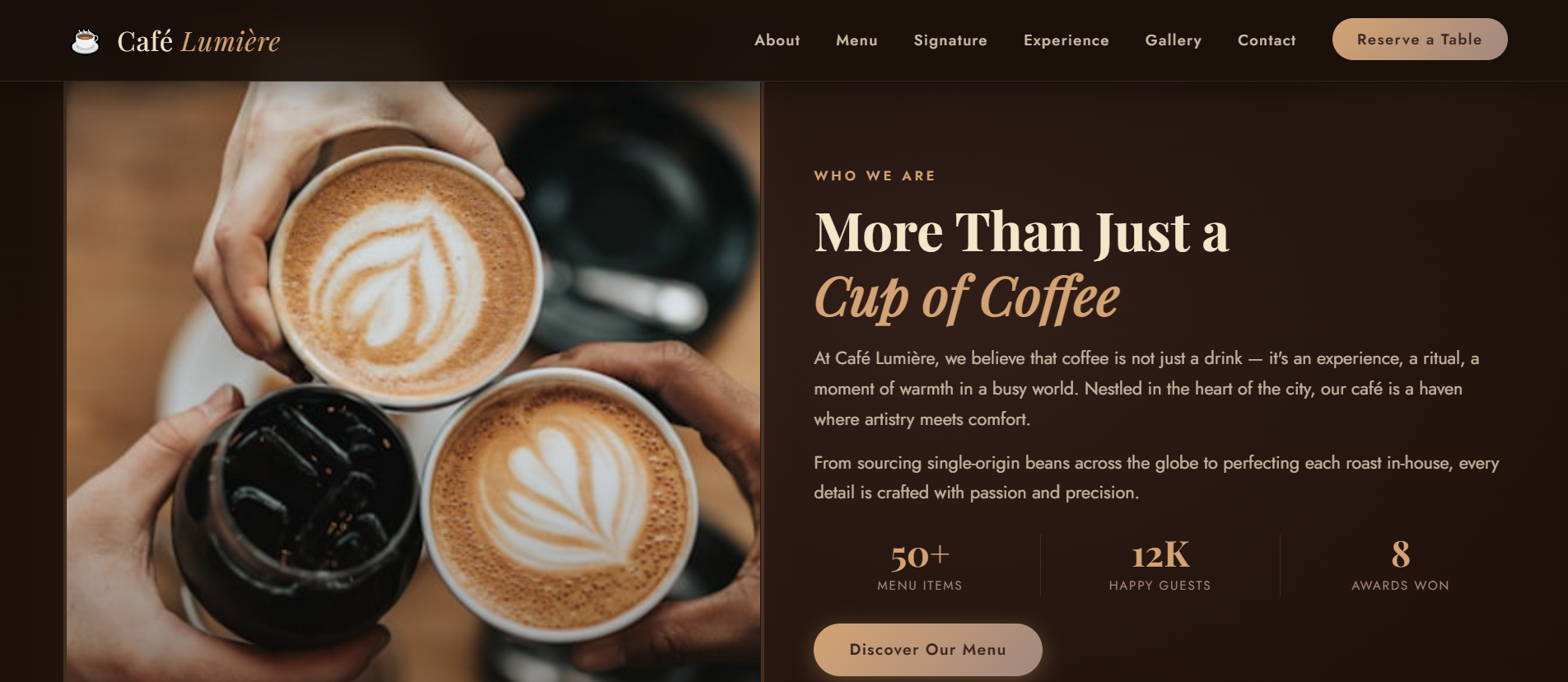Click the More Than Just a heading
This screenshot has height=682, width=1568.
point(1021,232)
